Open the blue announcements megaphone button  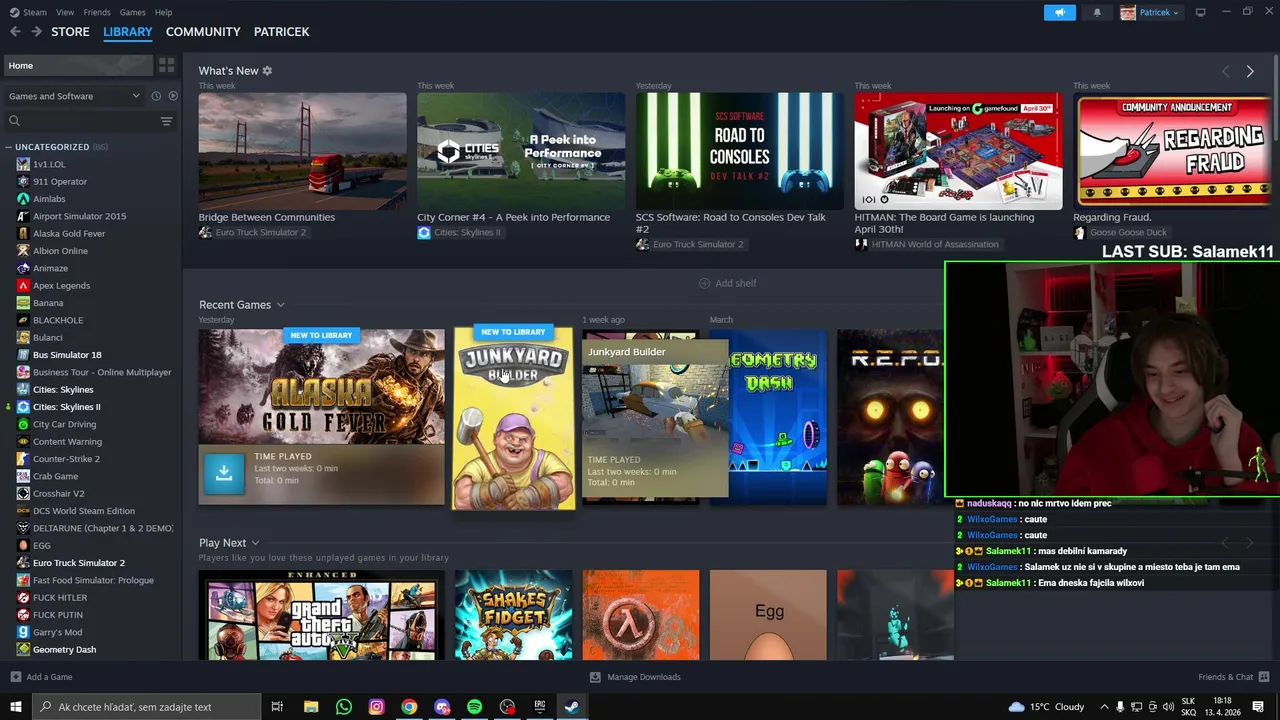(1059, 12)
